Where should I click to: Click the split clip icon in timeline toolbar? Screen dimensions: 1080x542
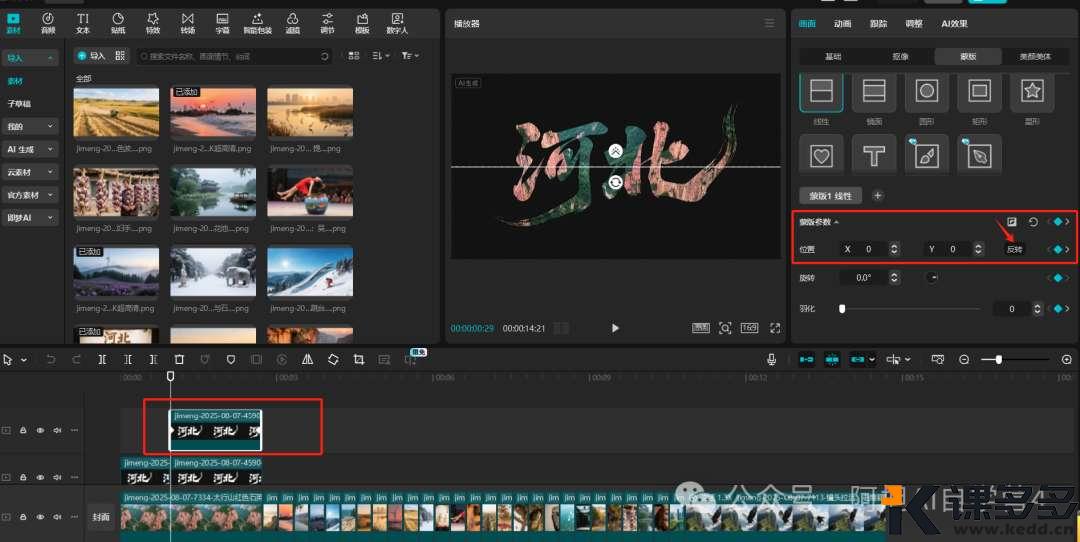click(x=102, y=359)
